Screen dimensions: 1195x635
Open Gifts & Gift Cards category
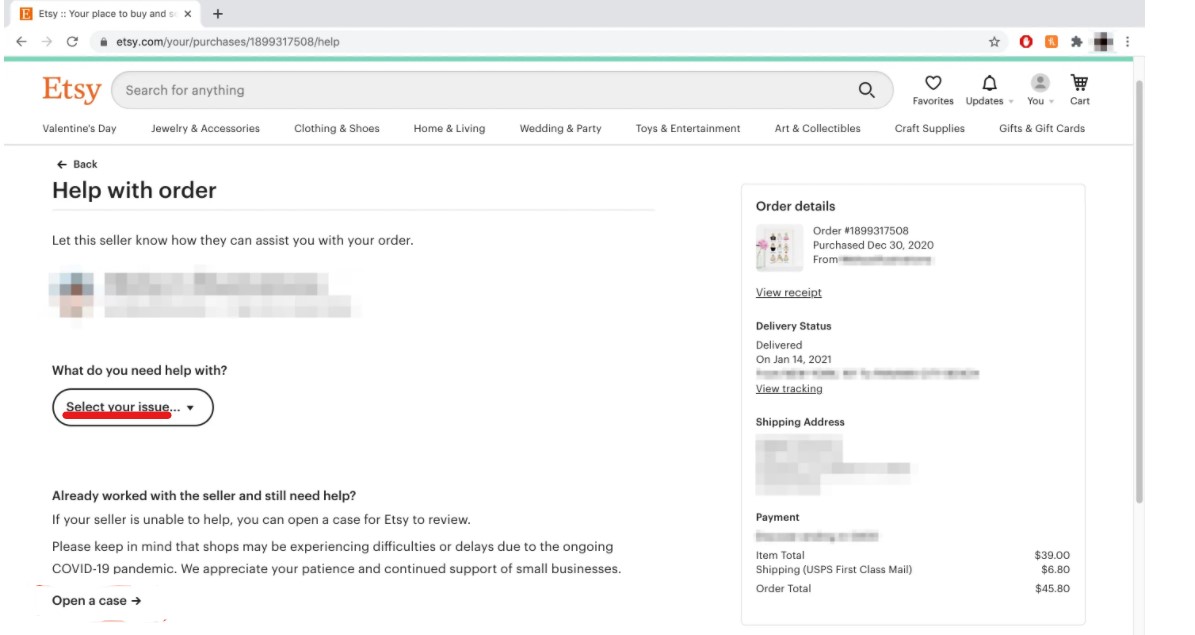tap(1042, 128)
